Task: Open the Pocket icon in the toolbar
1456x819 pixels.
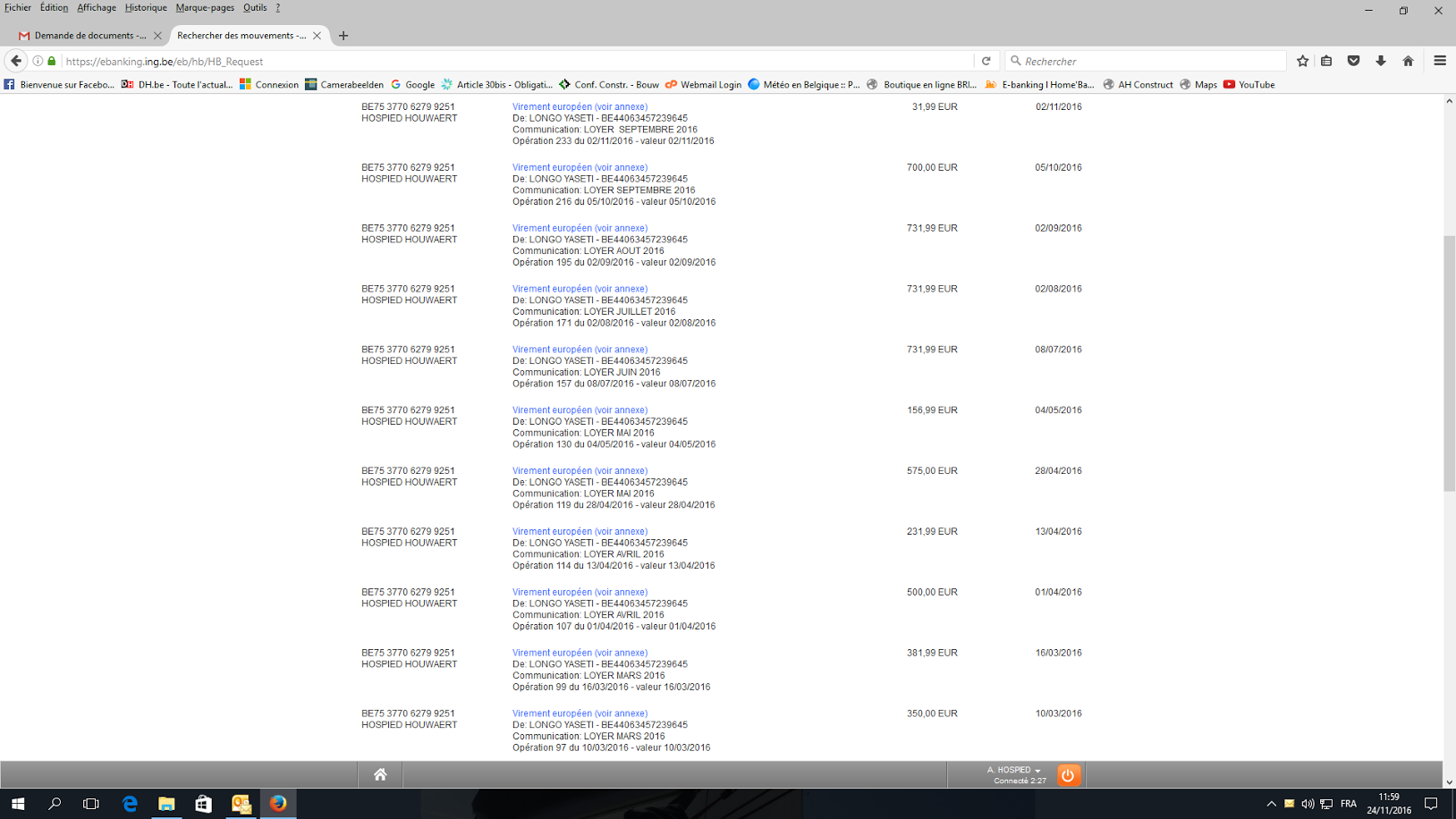Action: click(1353, 61)
